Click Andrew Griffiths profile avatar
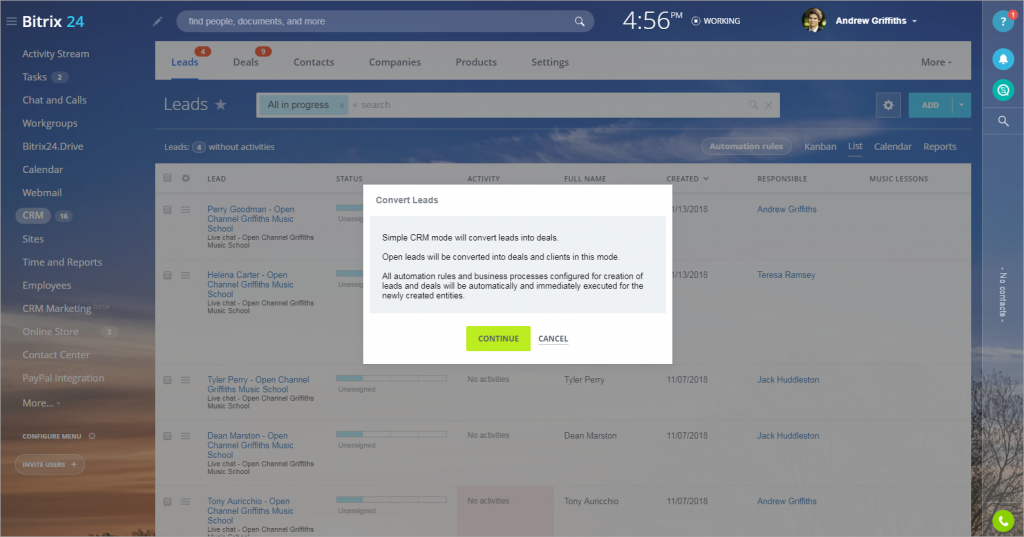The image size is (1024, 537). 813,21
